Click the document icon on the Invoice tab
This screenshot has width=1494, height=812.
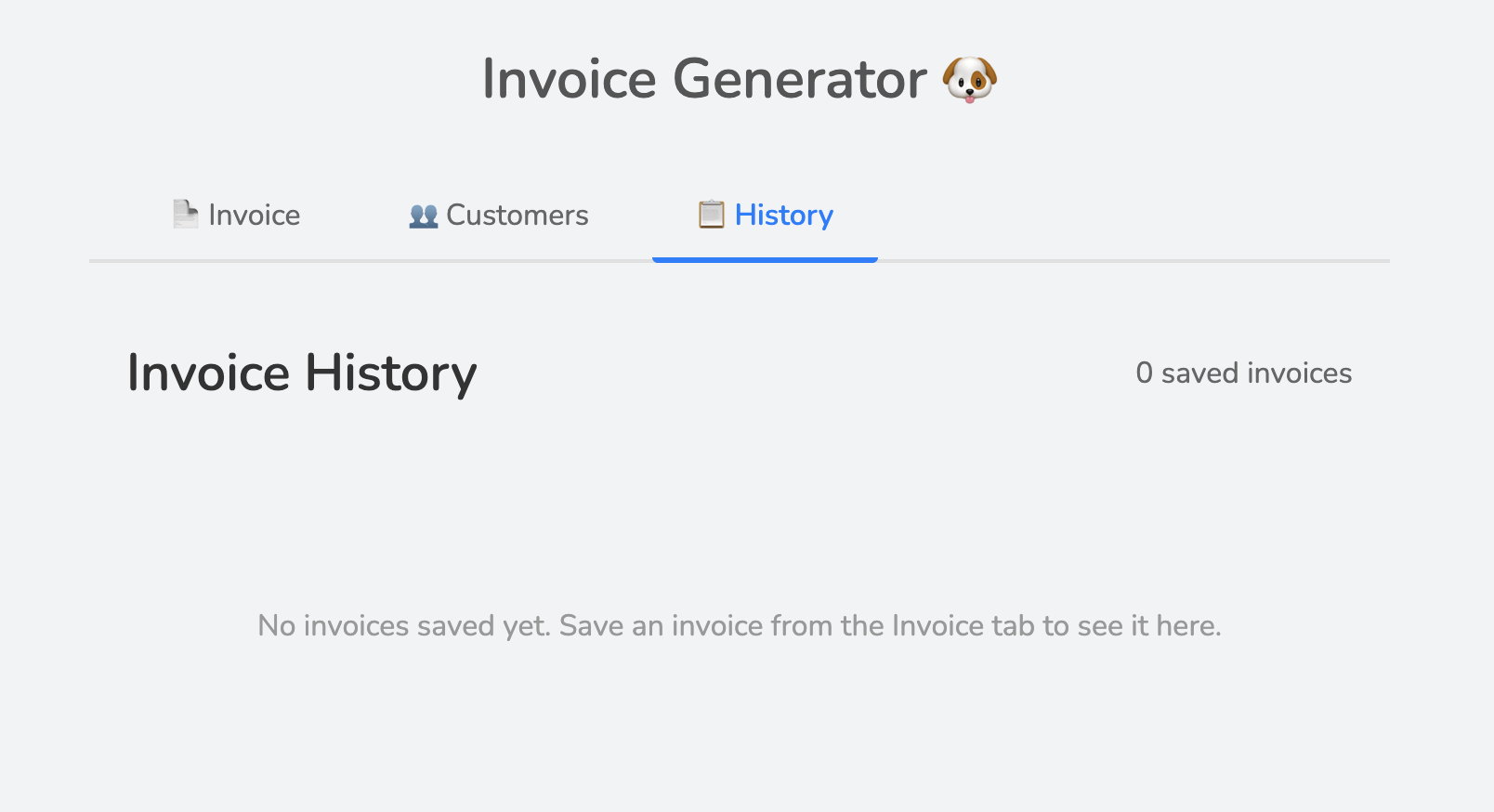pos(185,214)
